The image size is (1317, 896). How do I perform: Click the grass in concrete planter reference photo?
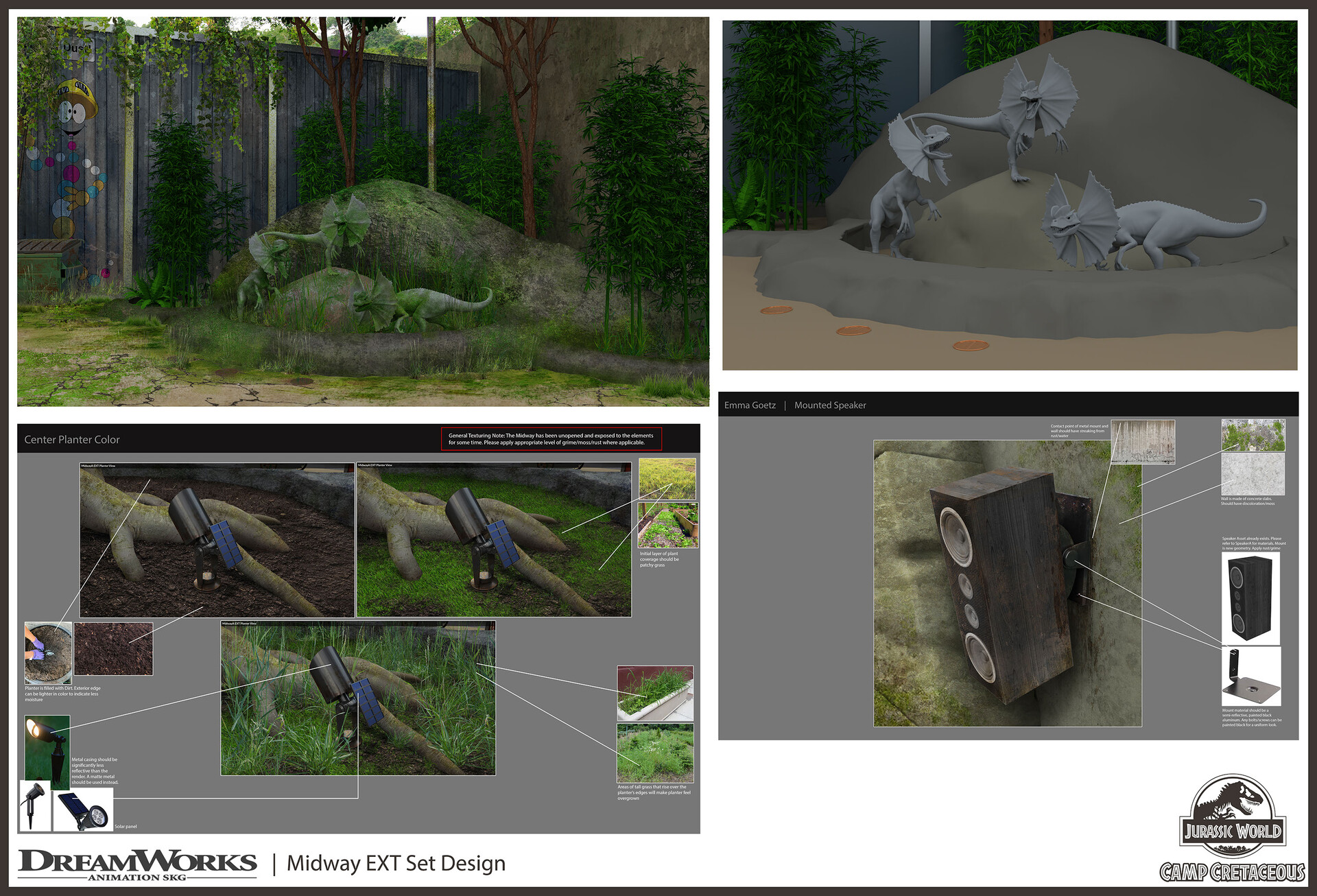[655, 693]
